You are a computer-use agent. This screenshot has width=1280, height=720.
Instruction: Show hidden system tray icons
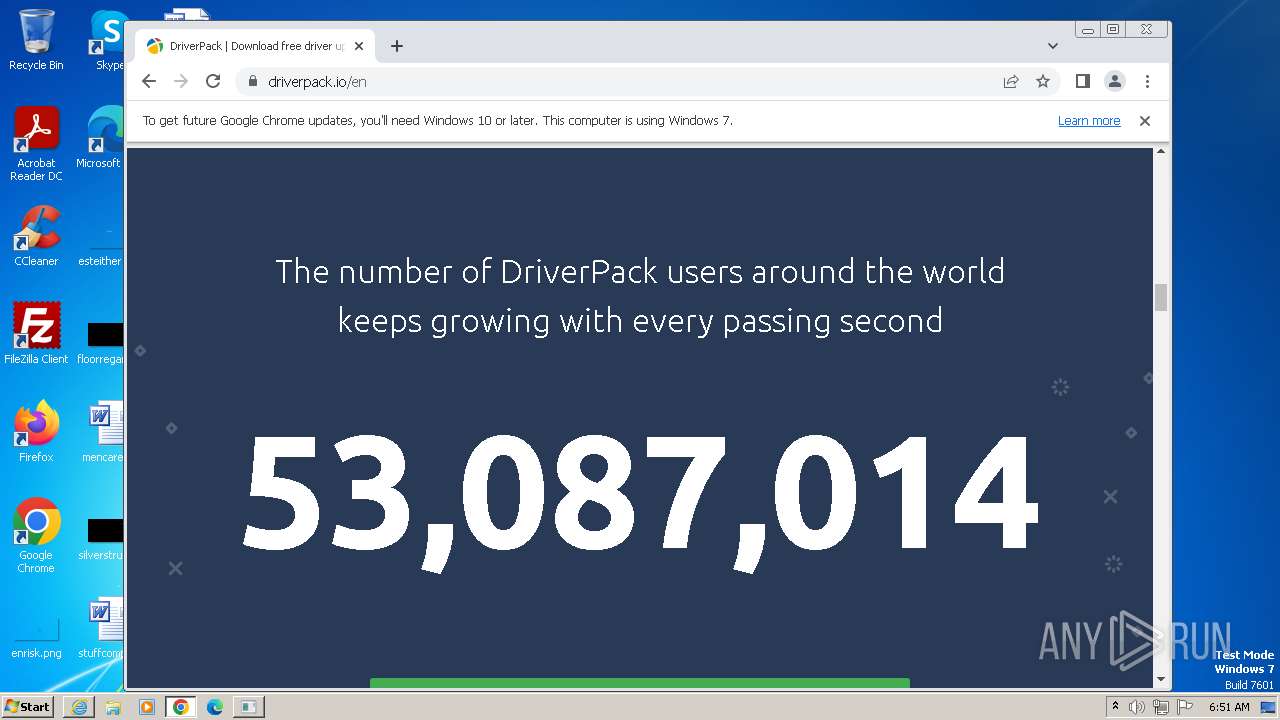(x=1116, y=707)
